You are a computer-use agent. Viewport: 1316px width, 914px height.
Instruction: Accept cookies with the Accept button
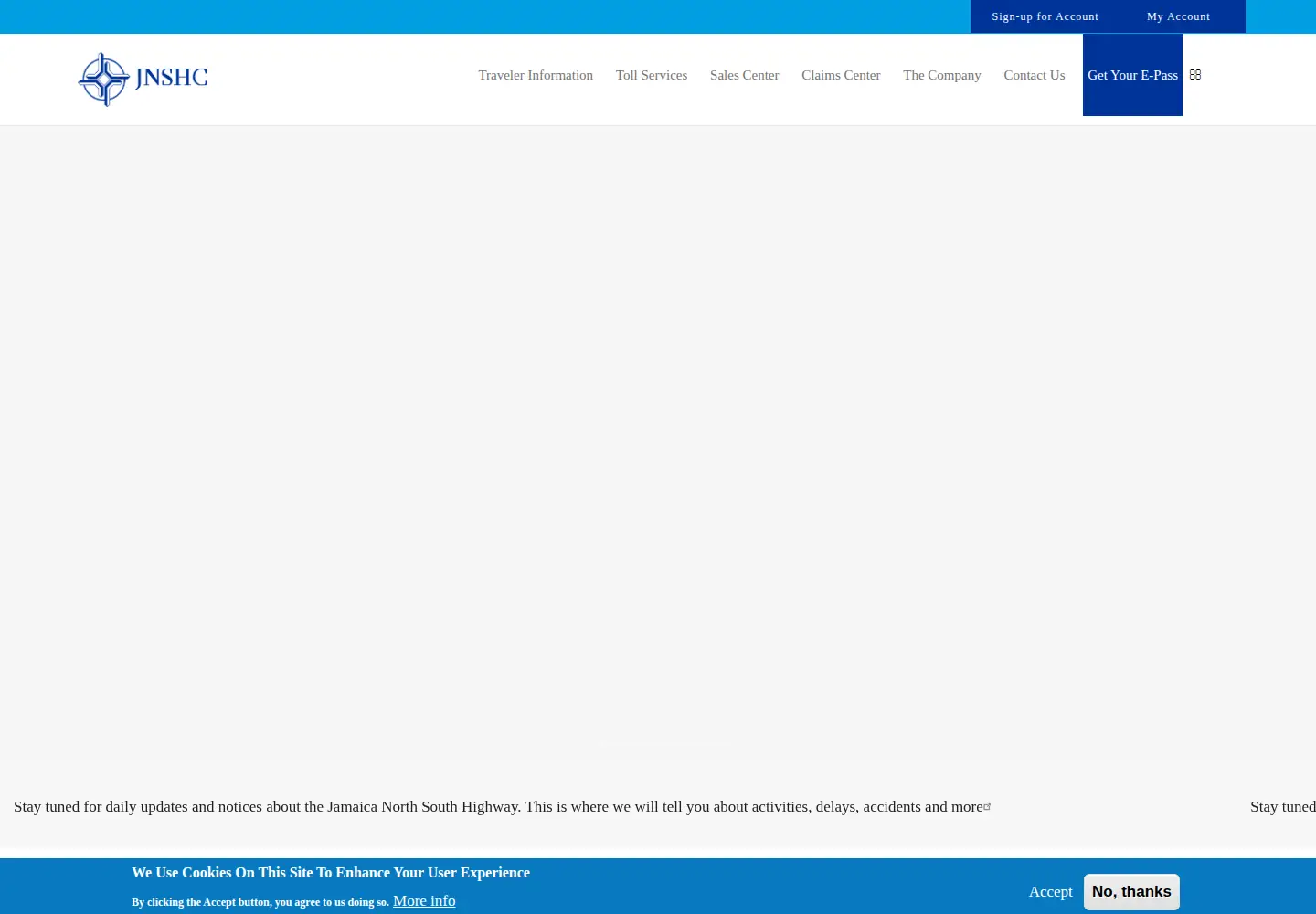pos(1051,892)
